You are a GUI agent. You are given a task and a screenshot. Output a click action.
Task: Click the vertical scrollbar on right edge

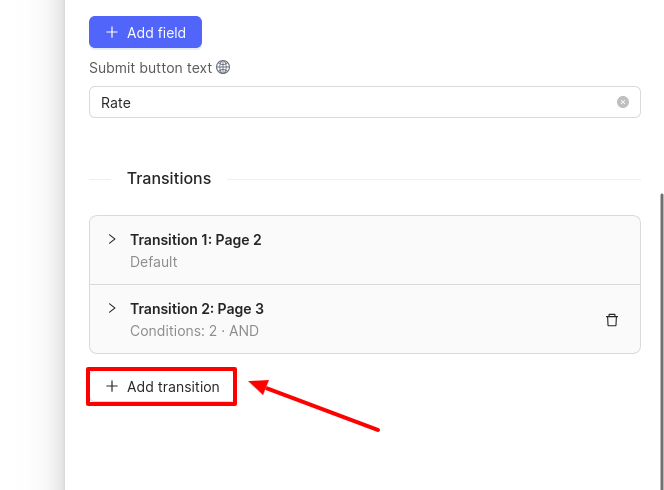click(x=661, y=341)
